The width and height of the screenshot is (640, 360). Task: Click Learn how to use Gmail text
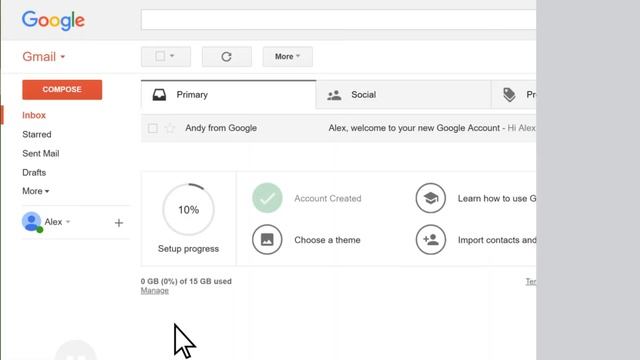tap(497, 198)
